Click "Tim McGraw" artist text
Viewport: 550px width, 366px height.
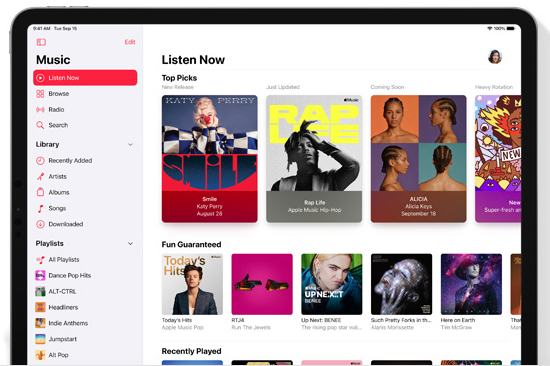click(x=456, y=327)
